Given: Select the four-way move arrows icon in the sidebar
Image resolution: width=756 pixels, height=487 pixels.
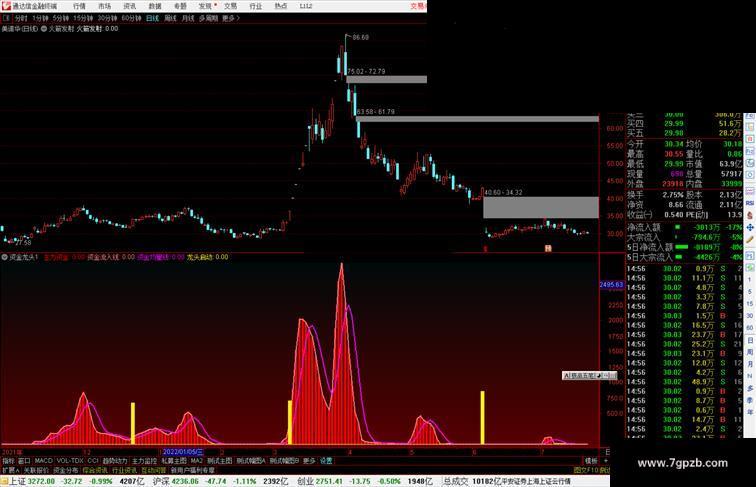Looking at the screenshot, I should tap(750, 227).
